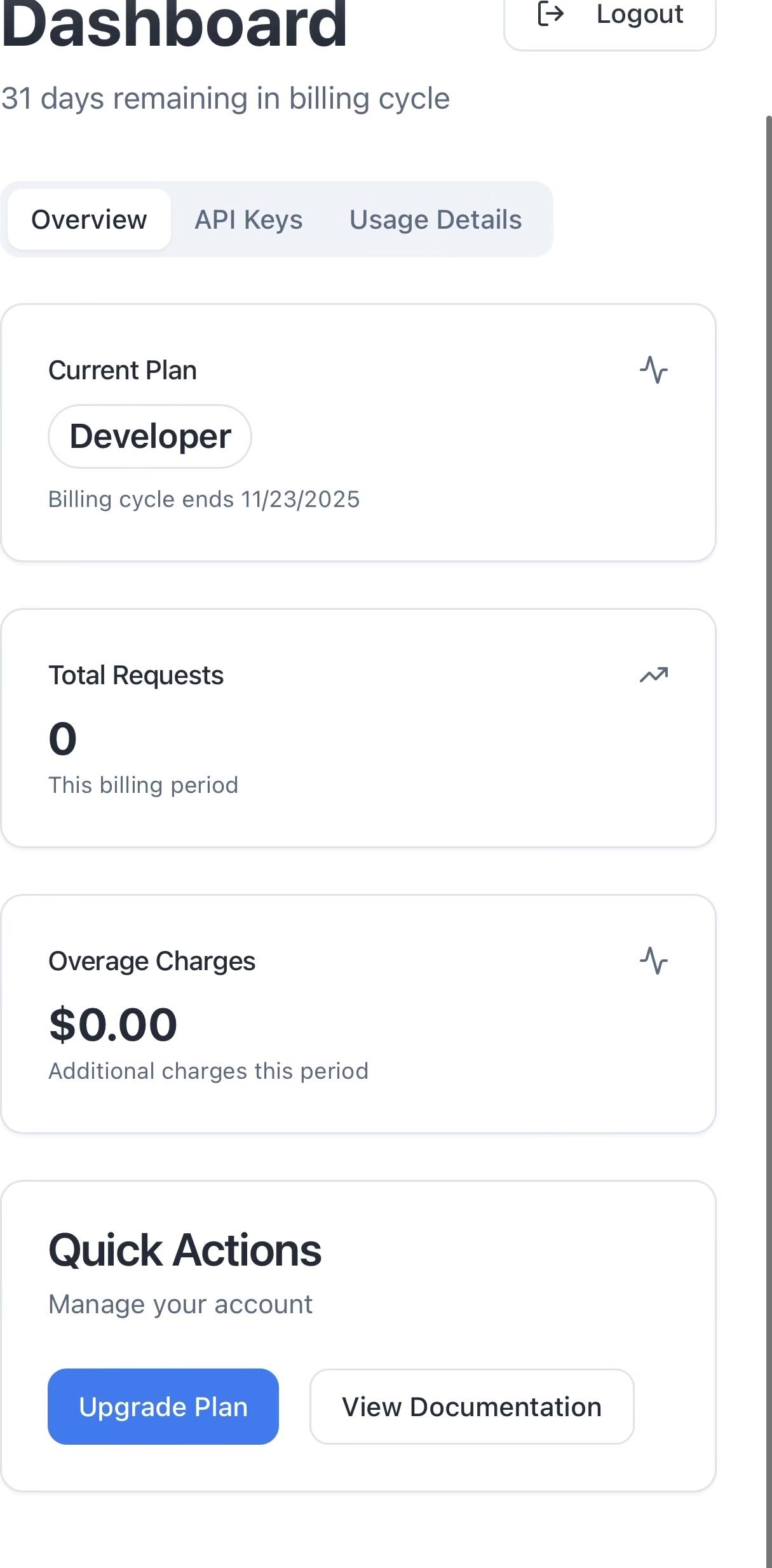Image resolution: width=772 pixels, height=1568 pixels.
Task: Click the Total Requests count value
Action: 63,739
